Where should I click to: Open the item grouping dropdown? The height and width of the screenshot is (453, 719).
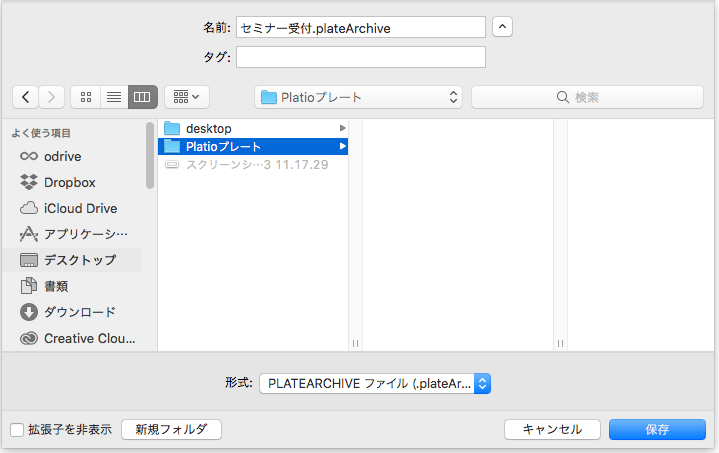coord(186,97)
